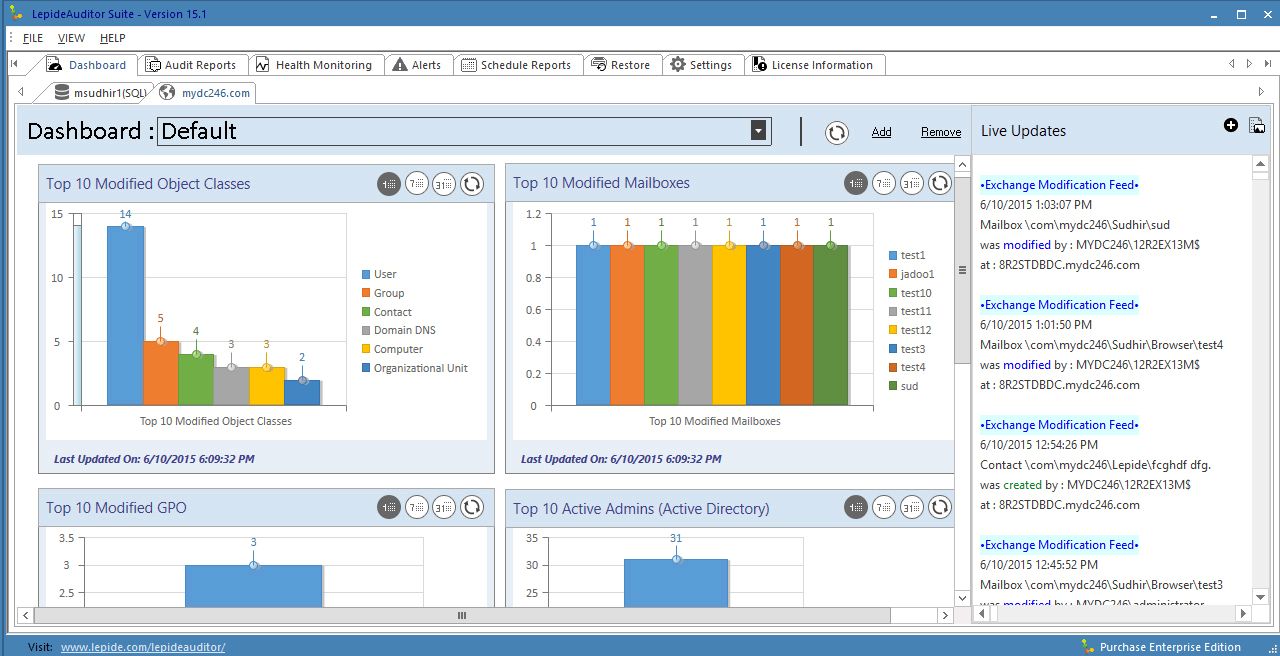Open the Dashboard selection dropdown arrow
This screenshot has height=656, width=1280.
coord(759,131)
